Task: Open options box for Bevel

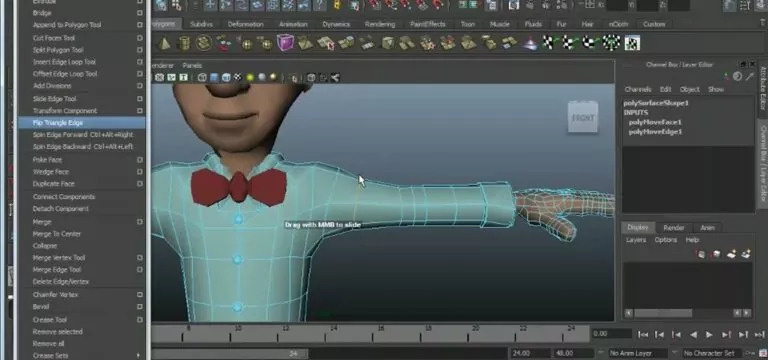Action: coord(140,307)
